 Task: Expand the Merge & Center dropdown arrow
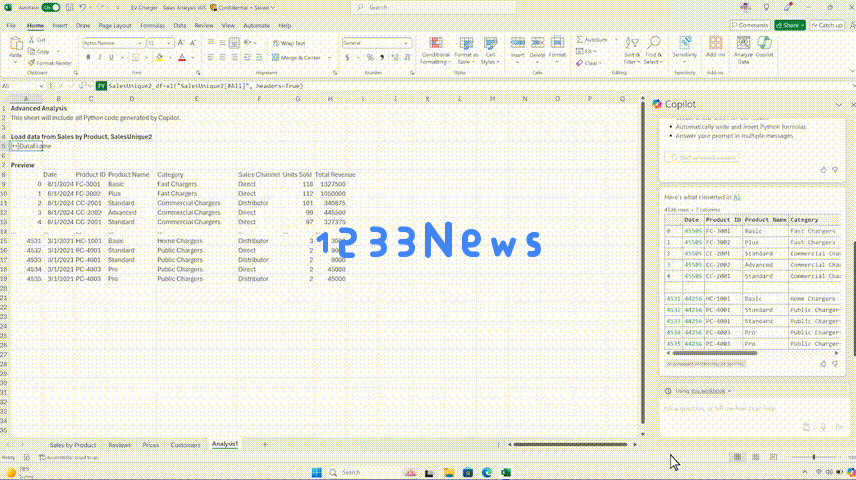(x=329, y=57)
